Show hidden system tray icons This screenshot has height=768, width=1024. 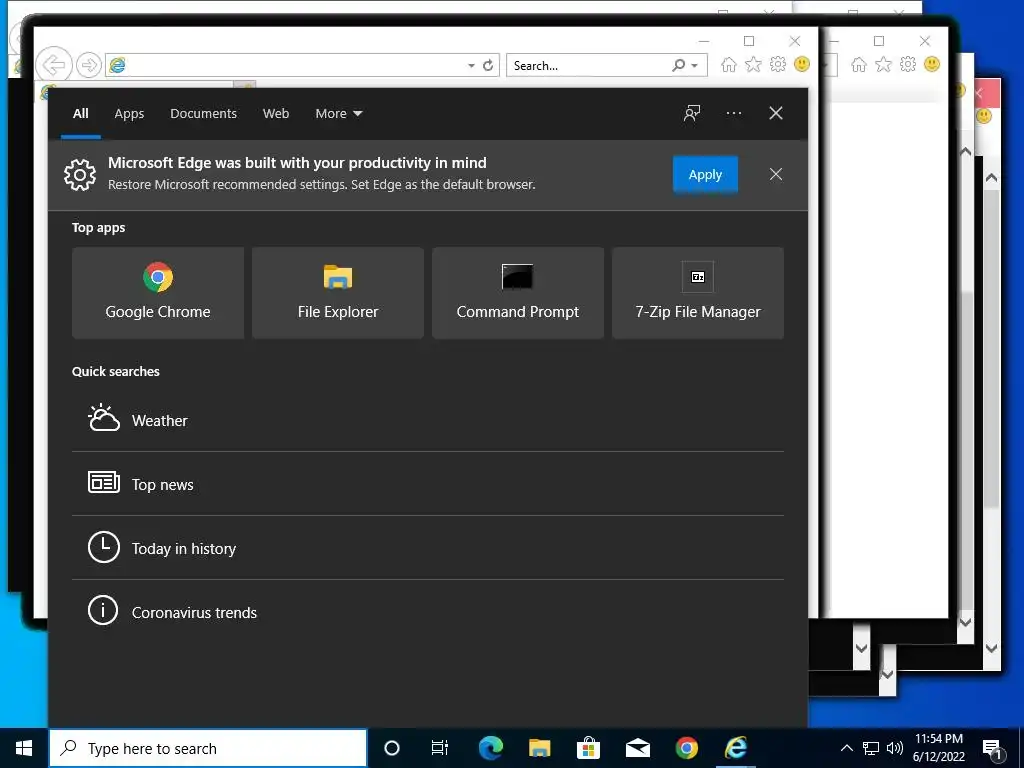[846, 748]
